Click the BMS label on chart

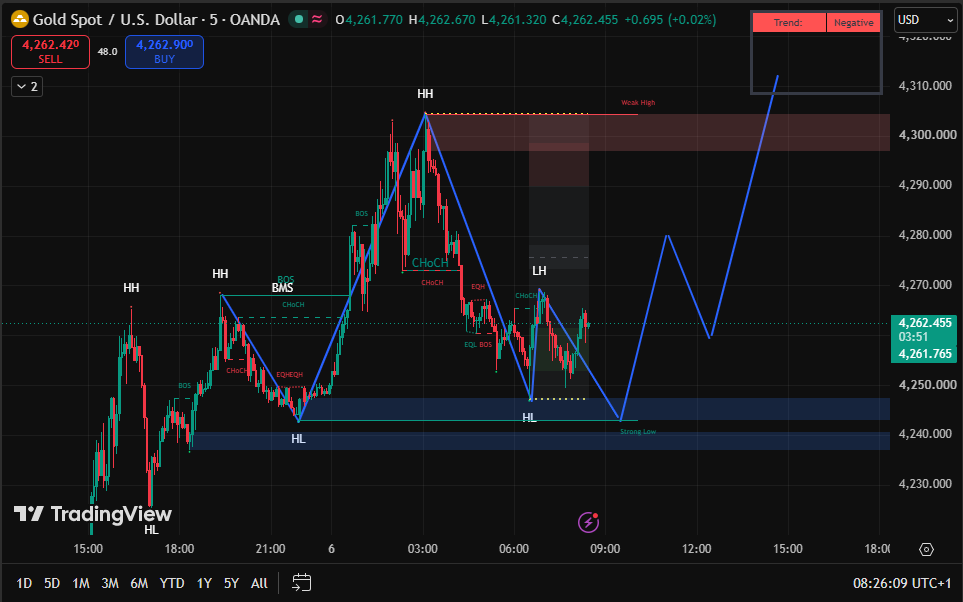click(x=283, y=288)
